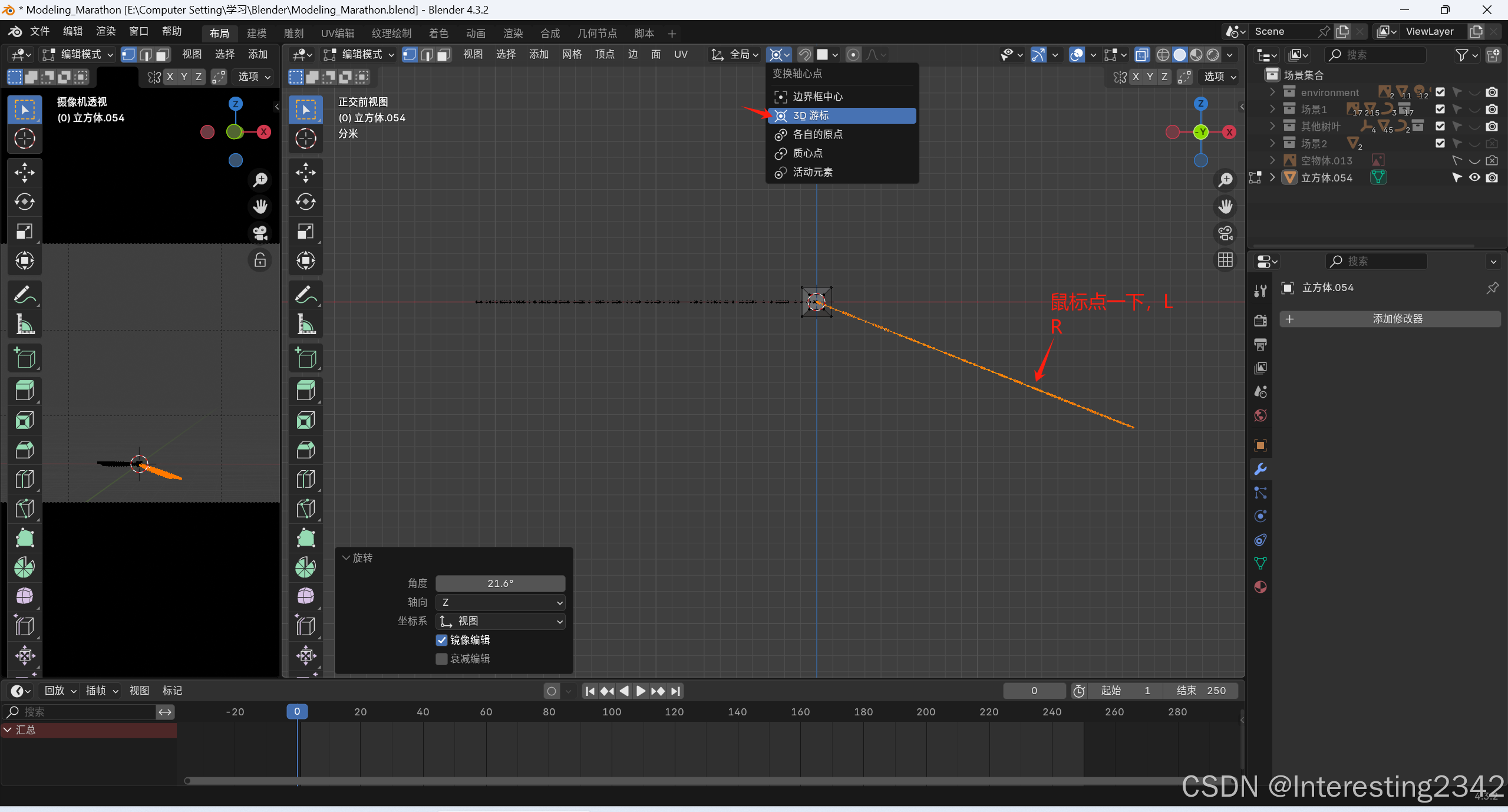
Task: Expand the environment collection in outliner
Action: coord(1272,93)
